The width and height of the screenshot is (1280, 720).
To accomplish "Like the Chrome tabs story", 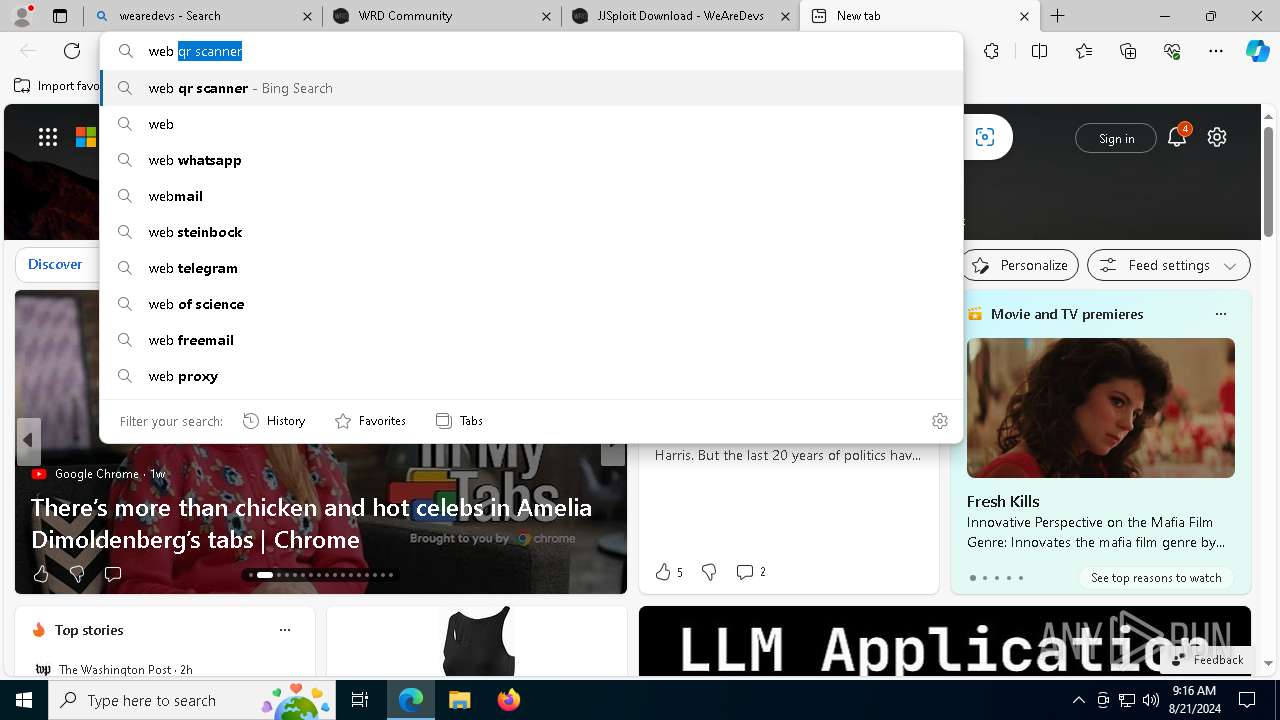I will tap(41, 574).
